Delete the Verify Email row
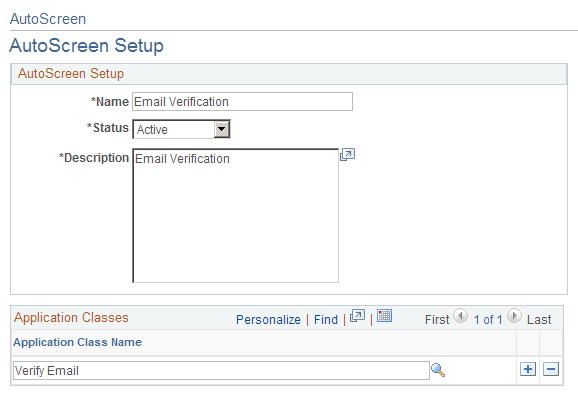Image resolution: width=578 pixels, height=396 pixels. (551, 369)
